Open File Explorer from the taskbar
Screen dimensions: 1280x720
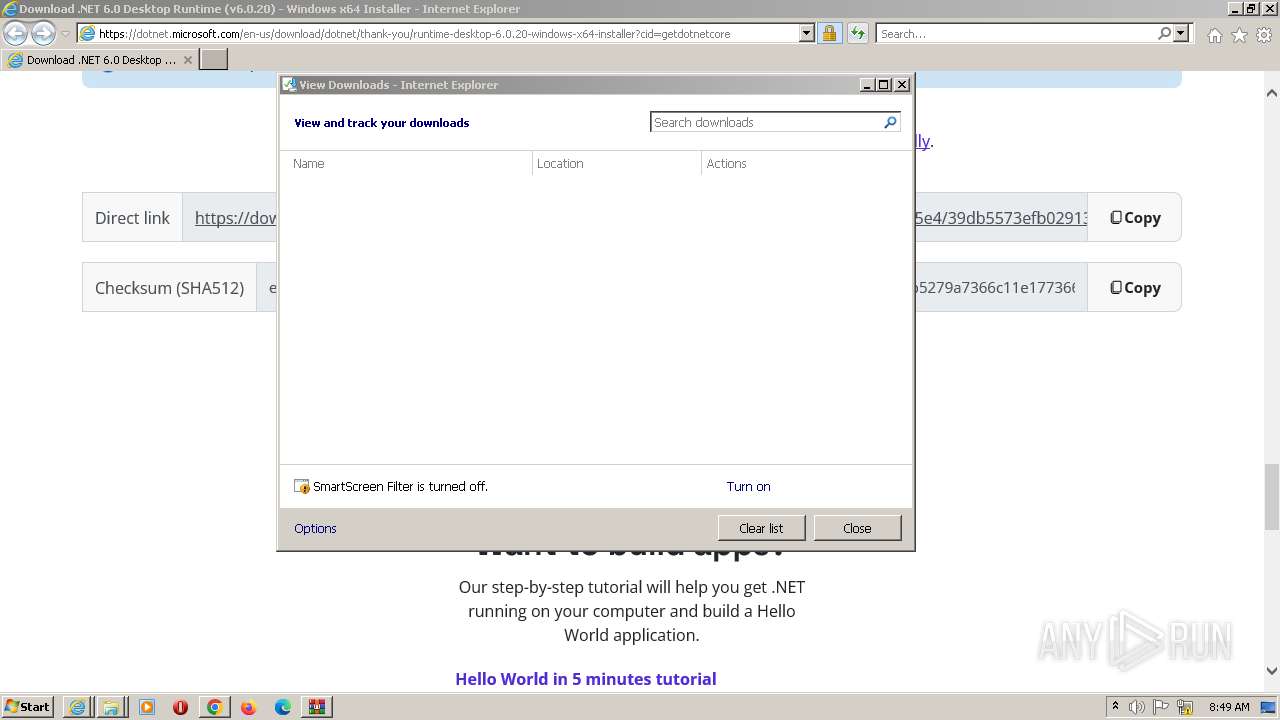coord(112,707)
